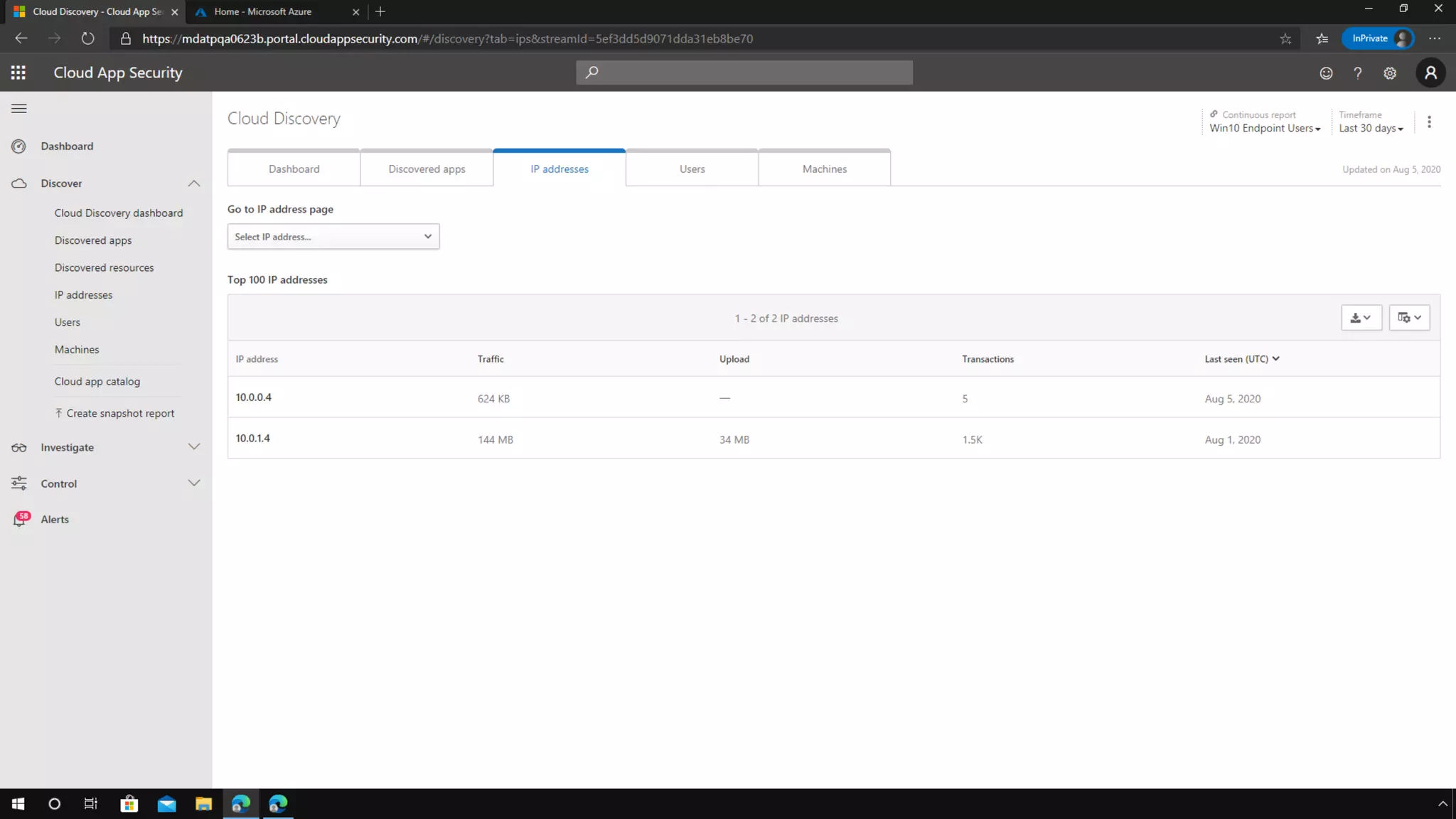The width and height of the screenshot is (1456, 819).
Task: Open the settings gear icon
Action: click(1390, 73)
